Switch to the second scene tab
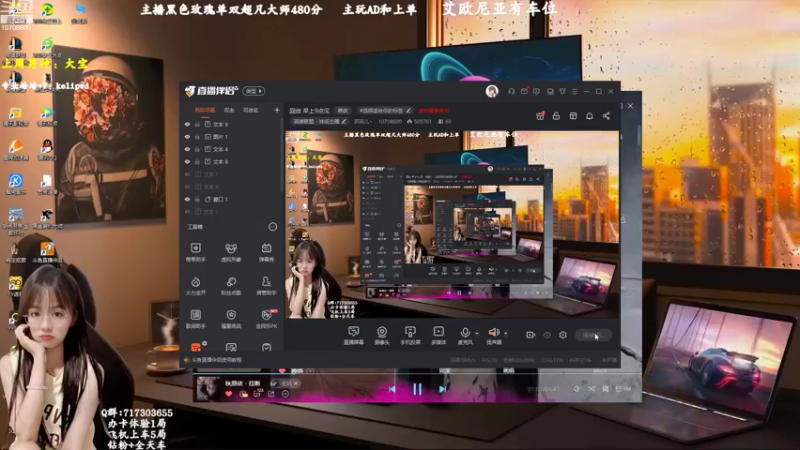800x450 pixels. pyautogui.click(x=229, y=110)
